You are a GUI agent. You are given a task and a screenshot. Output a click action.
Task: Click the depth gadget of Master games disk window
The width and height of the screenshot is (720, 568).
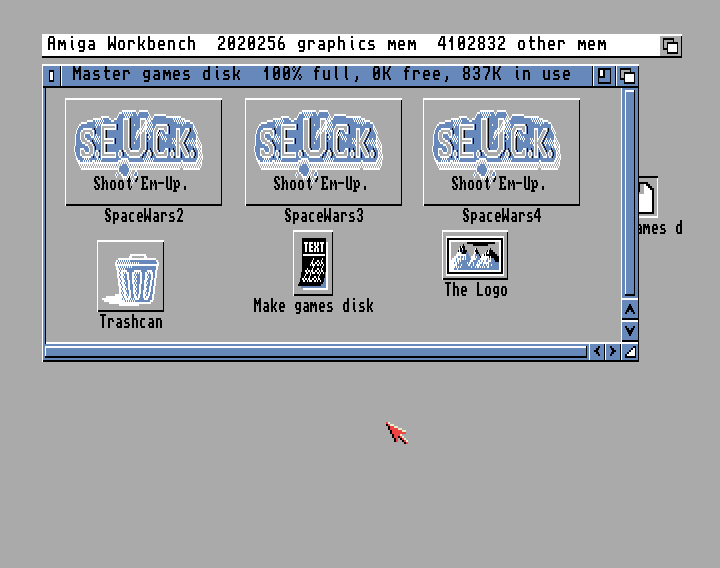(x=627, y=76)
